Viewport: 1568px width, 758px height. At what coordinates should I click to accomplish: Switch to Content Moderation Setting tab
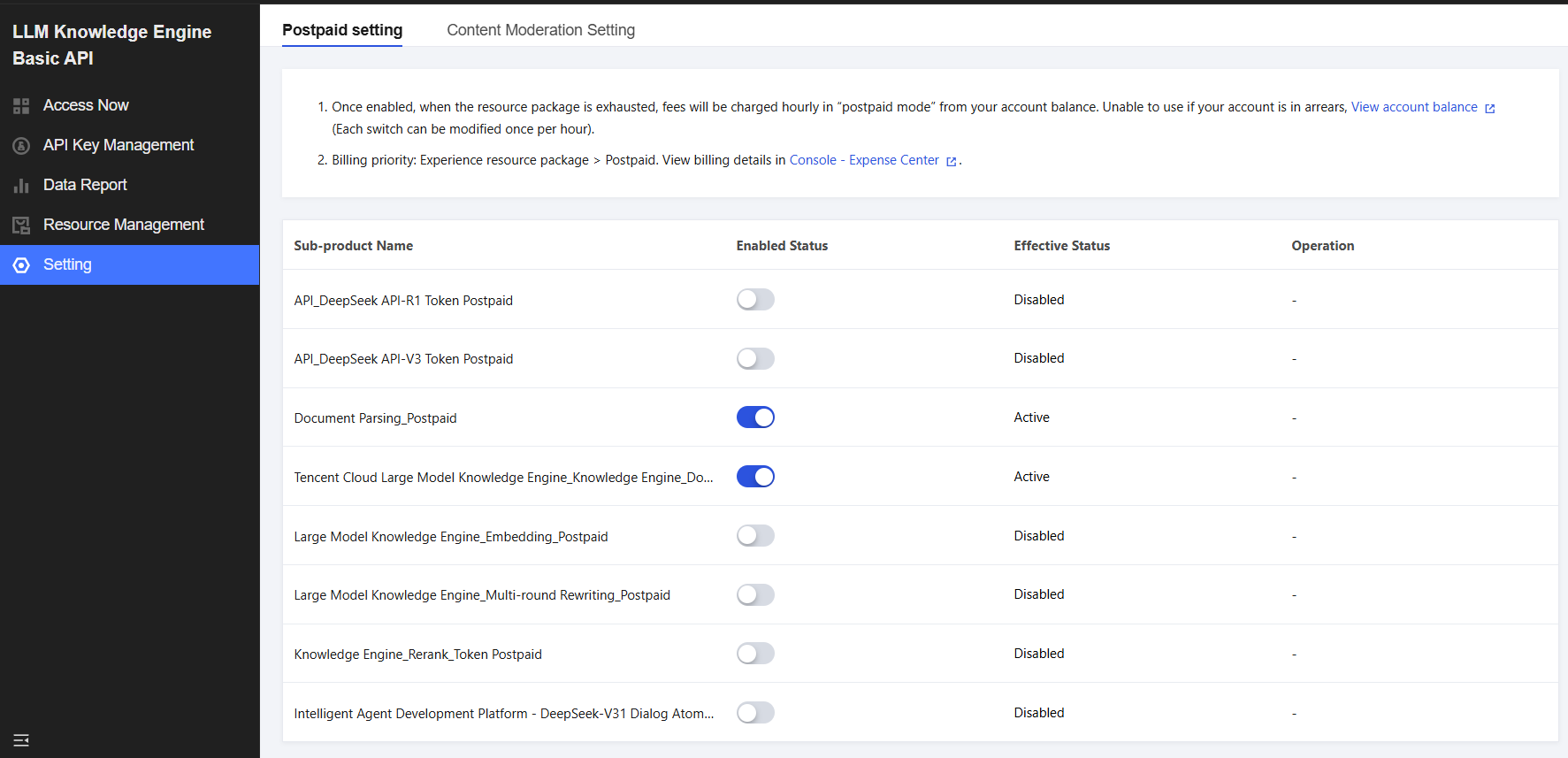(x=540, y=30)
